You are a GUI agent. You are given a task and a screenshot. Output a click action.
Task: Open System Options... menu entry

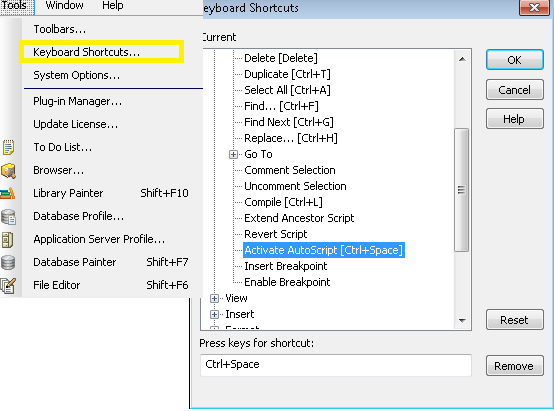(x=76, y=75)
